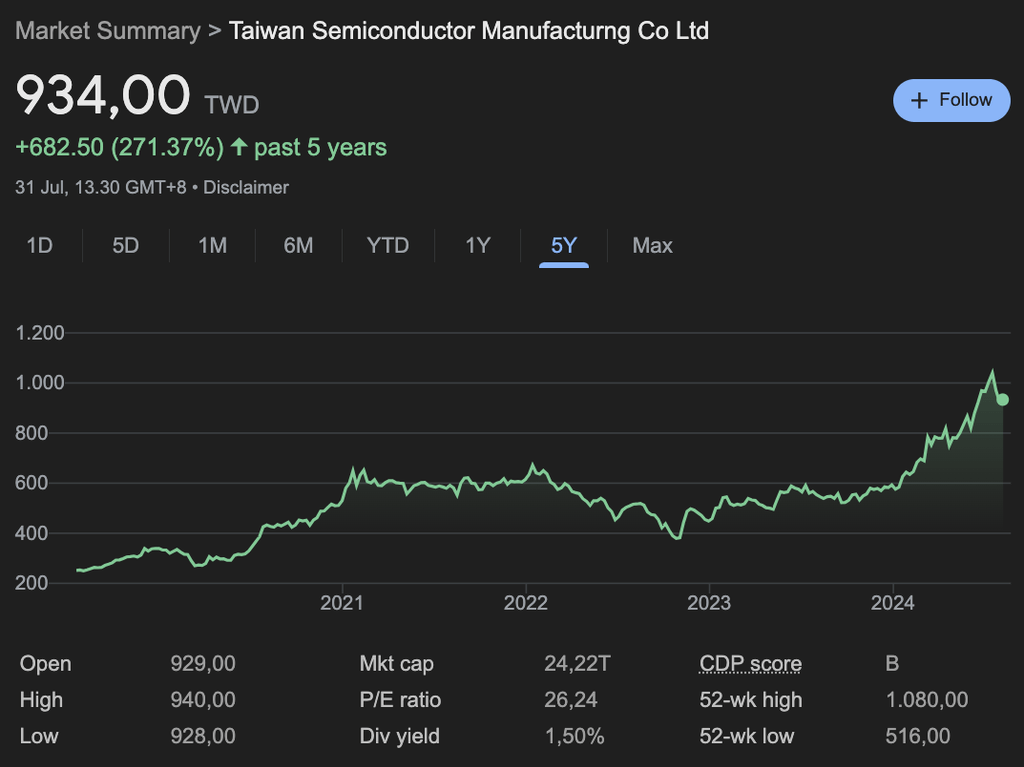The height and width of the screenshot is (767, 1024).
Task: Switch chart to 6M range
Action: click(298, 245)
